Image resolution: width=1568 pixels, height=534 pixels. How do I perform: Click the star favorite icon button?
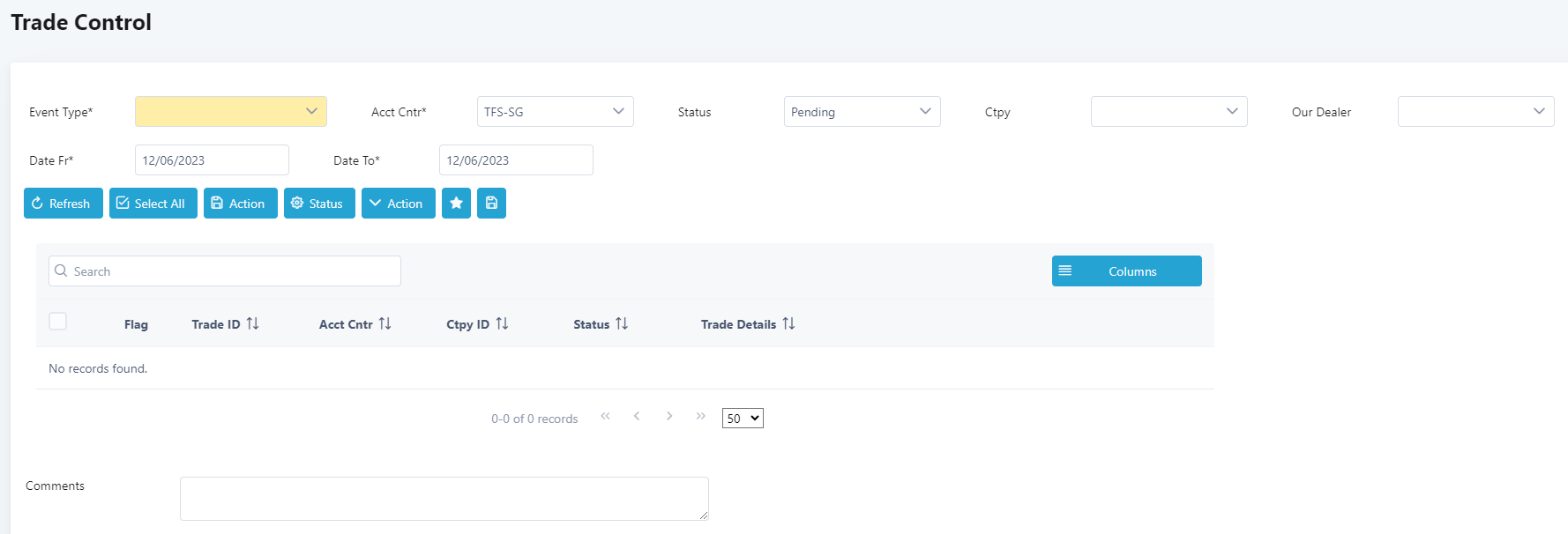click(456, 204)
